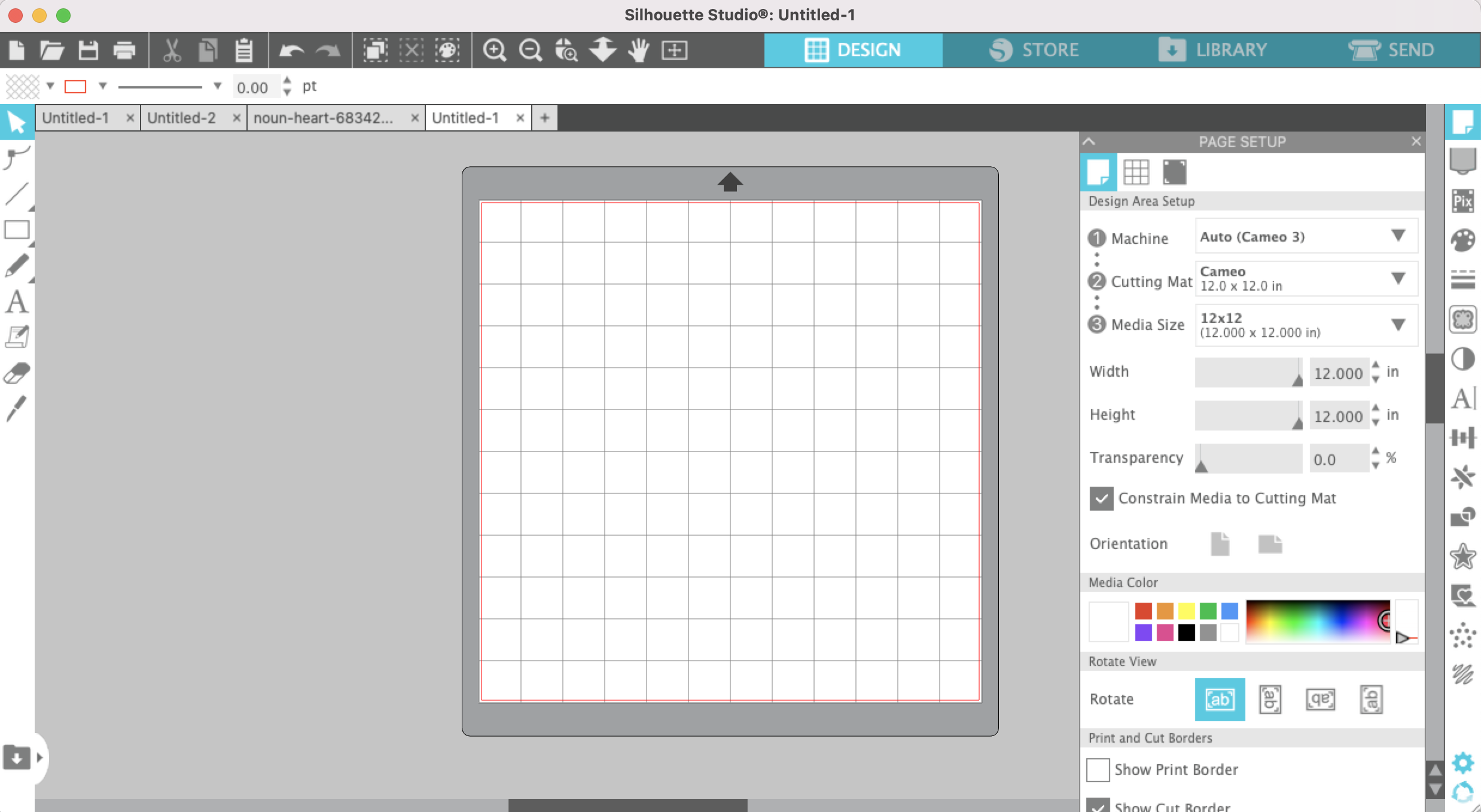Viewport: 1481px width, 812px height.
Task: Switch to the STORE tab
Action: tap(1033, 50)
